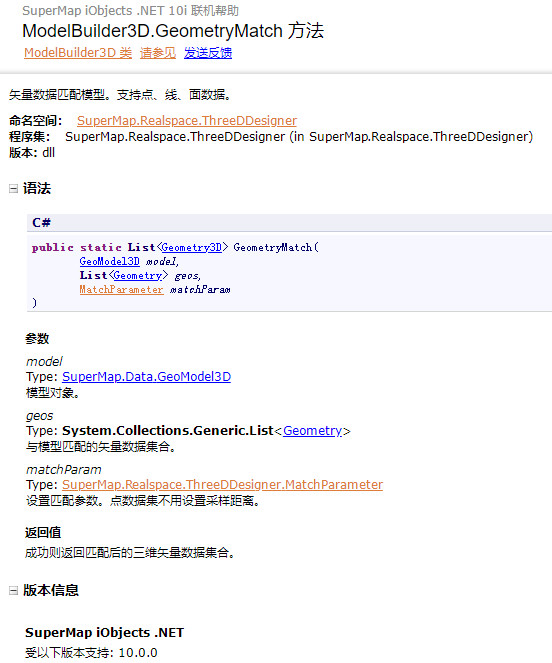
Task: Open Geometry link in geos parameter type
Action: pos(312,430)
